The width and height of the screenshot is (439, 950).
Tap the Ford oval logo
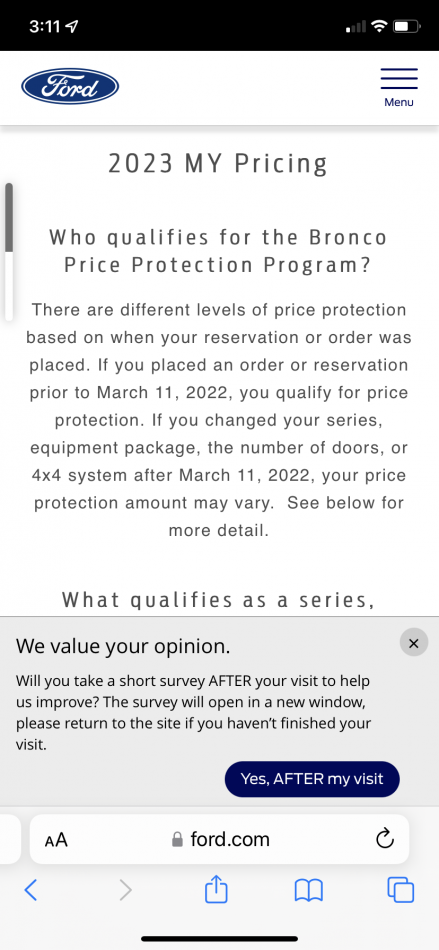pyautogui.click(x=70, y=87)
